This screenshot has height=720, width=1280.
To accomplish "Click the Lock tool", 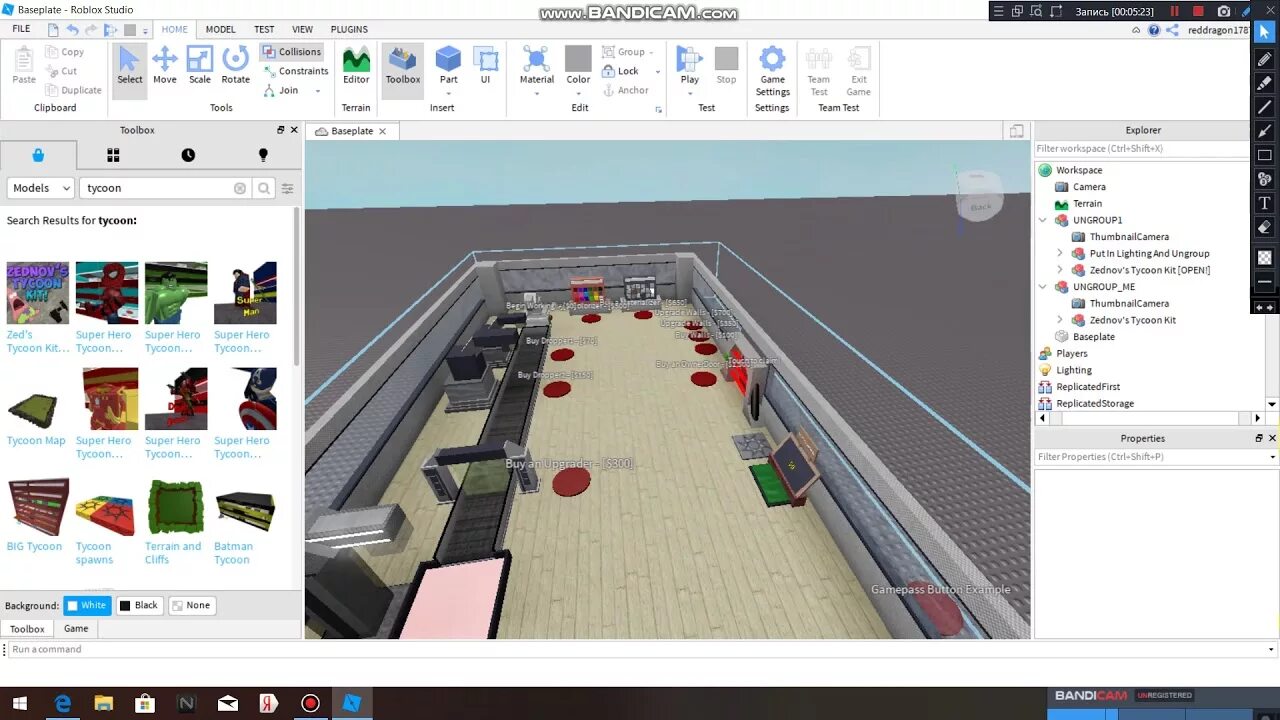I will 620,71.
